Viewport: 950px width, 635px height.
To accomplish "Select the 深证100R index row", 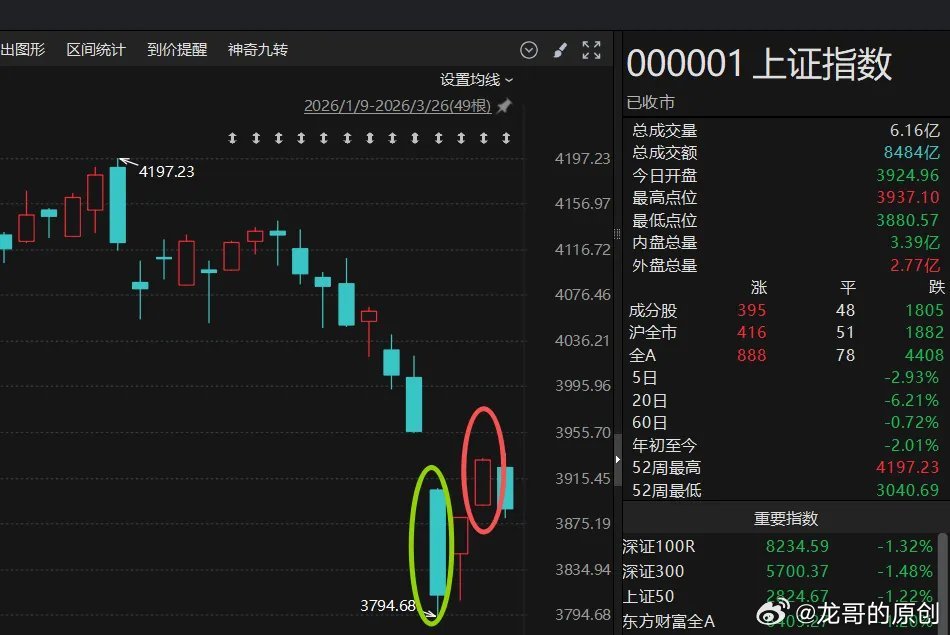I will click(x=779, y=547).
